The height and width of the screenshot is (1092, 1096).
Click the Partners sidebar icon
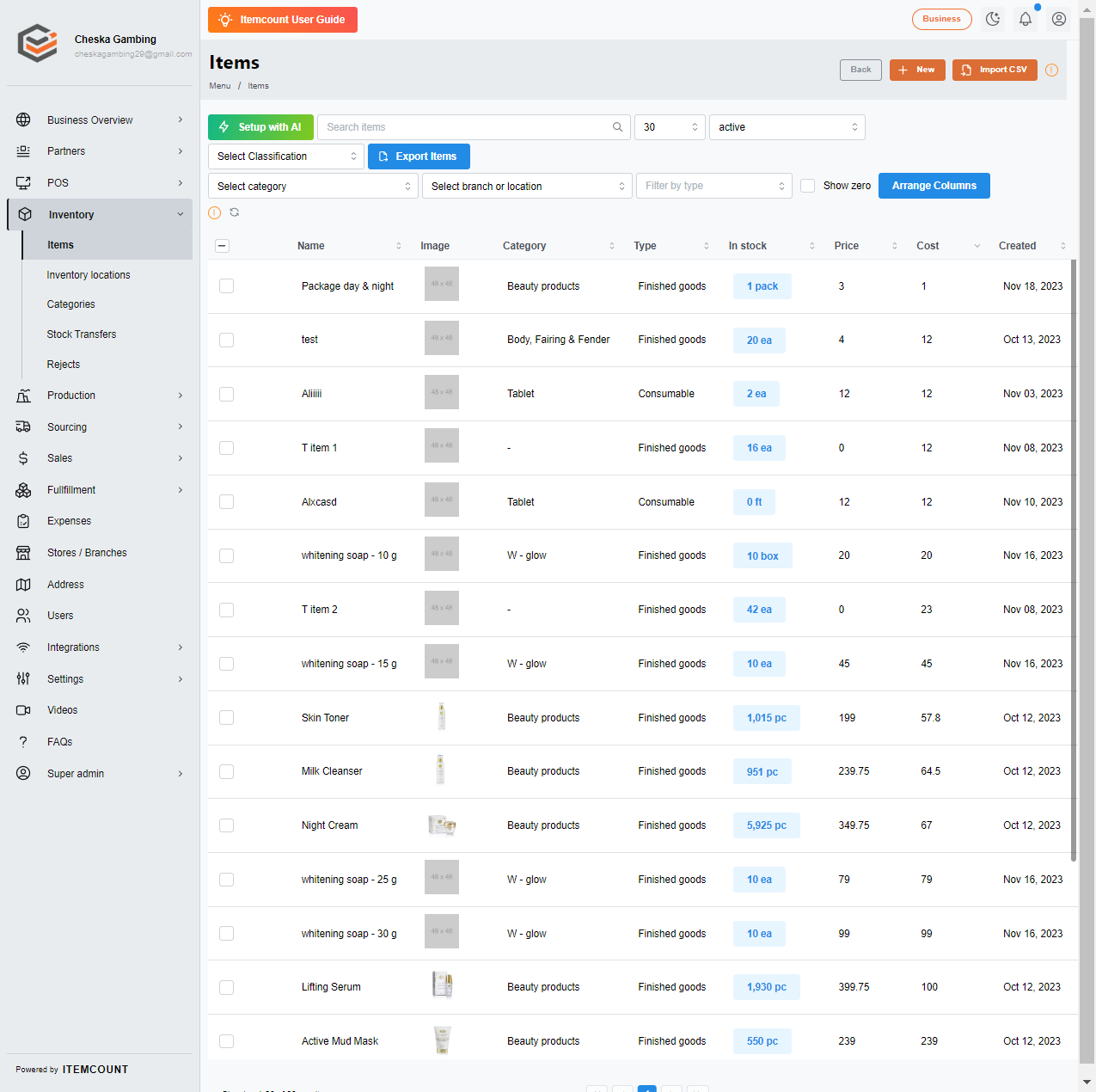[x=23, y=151]
